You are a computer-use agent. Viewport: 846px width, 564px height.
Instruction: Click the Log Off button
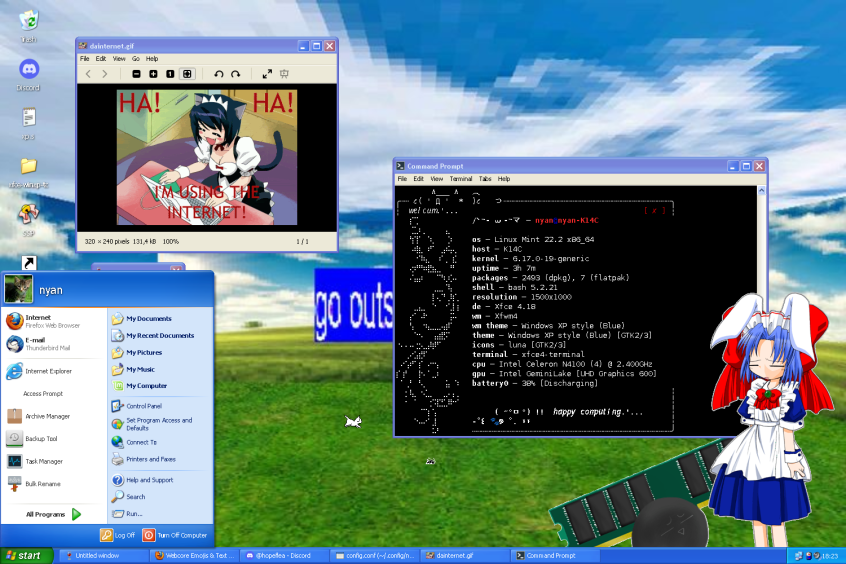pos(118,535)
